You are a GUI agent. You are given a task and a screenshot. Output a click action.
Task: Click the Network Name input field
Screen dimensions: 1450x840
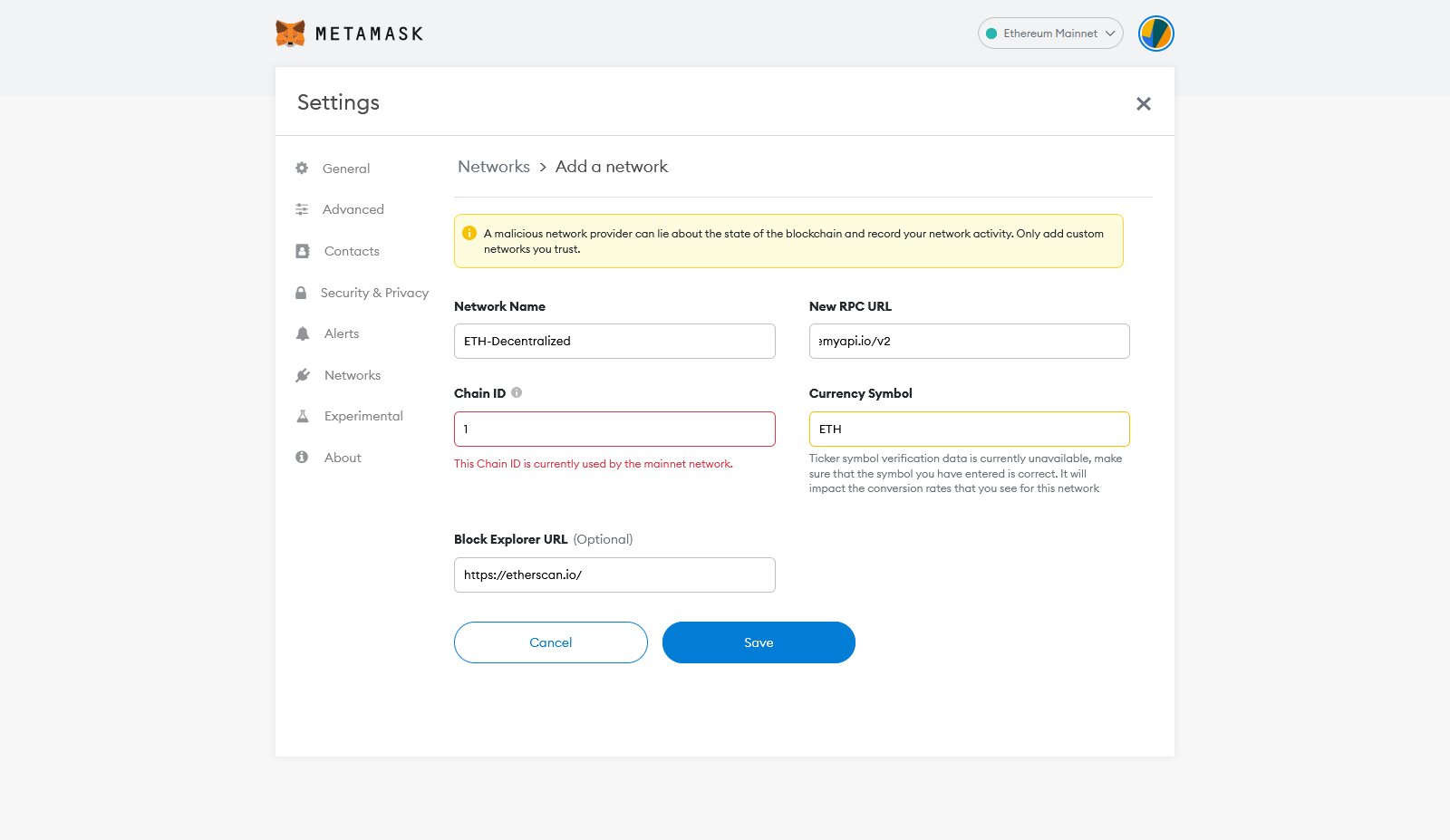coord(614,342)
